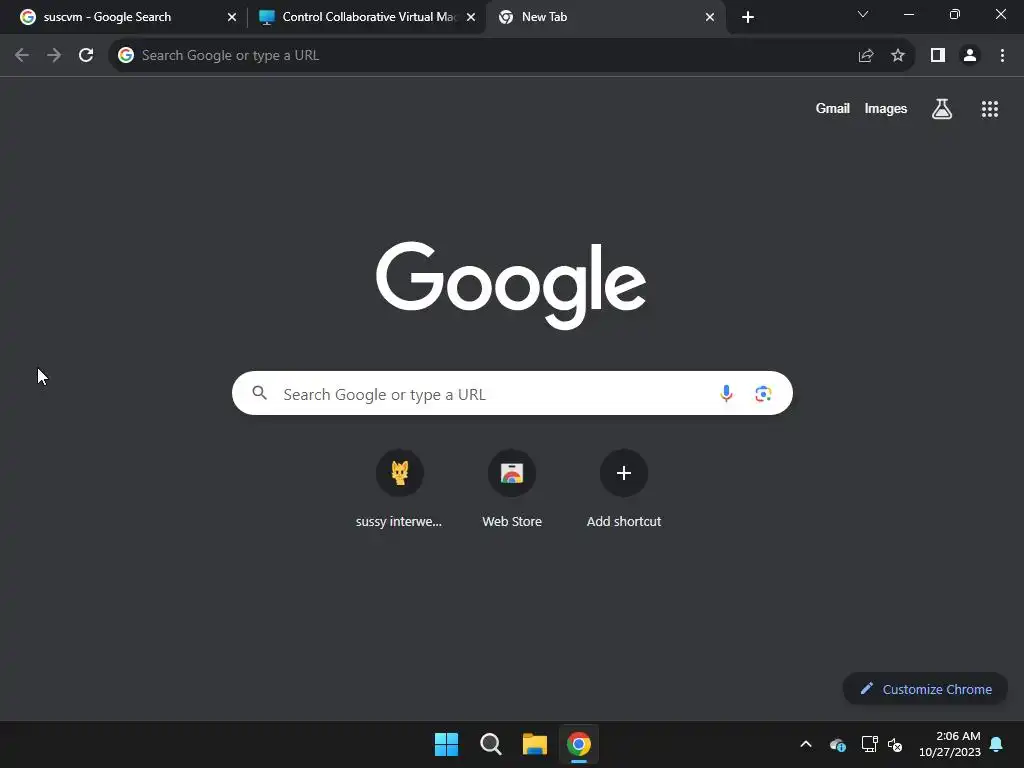Click the taskbar clock and date
This screenshot has width=1024, height=768.
point(950,744)
